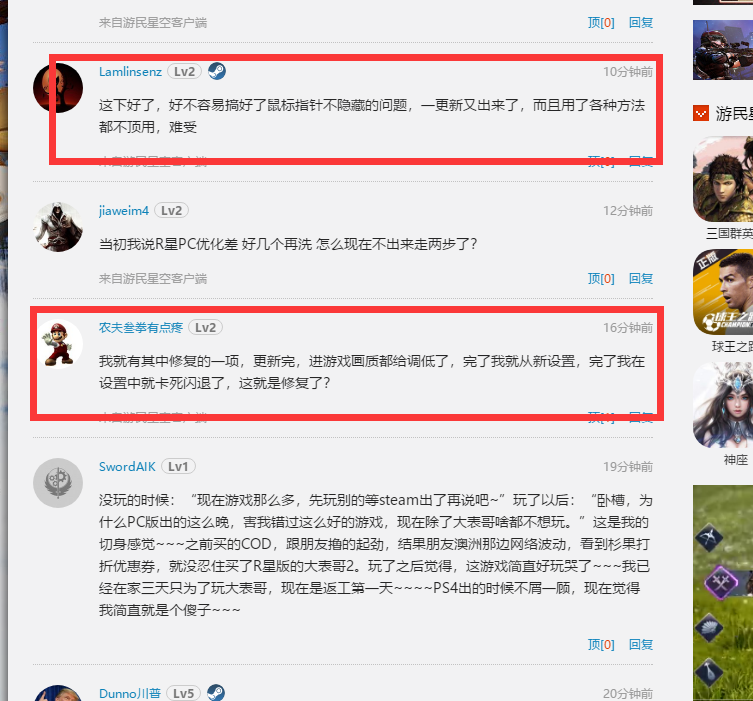Image resolution: width=753 pixels, height=701 pixels.
Task: Reply to jiaweim4's comment via 回复
Action: pos(641,278)
